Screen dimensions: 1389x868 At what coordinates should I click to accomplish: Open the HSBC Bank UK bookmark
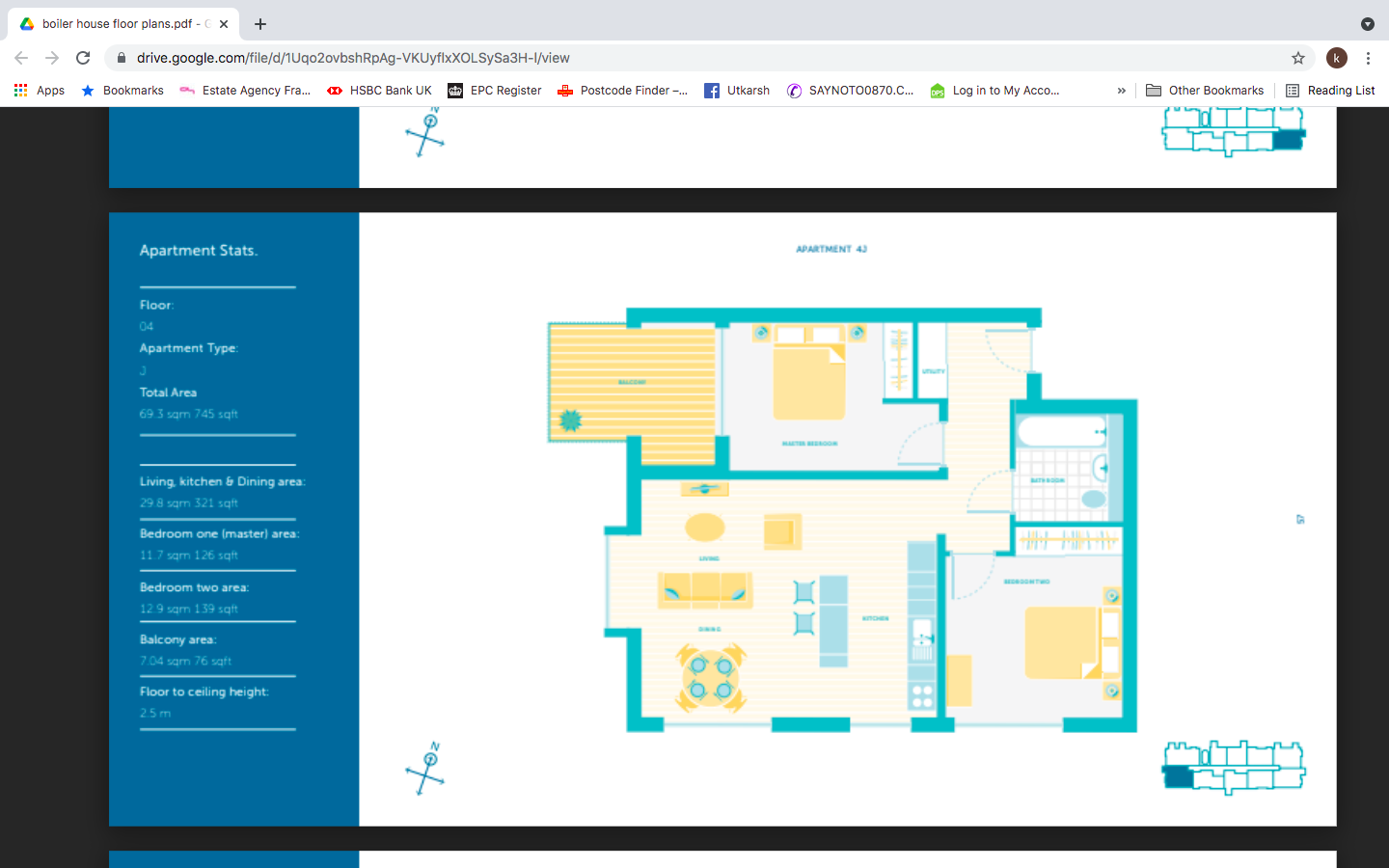tap(379, 91)
